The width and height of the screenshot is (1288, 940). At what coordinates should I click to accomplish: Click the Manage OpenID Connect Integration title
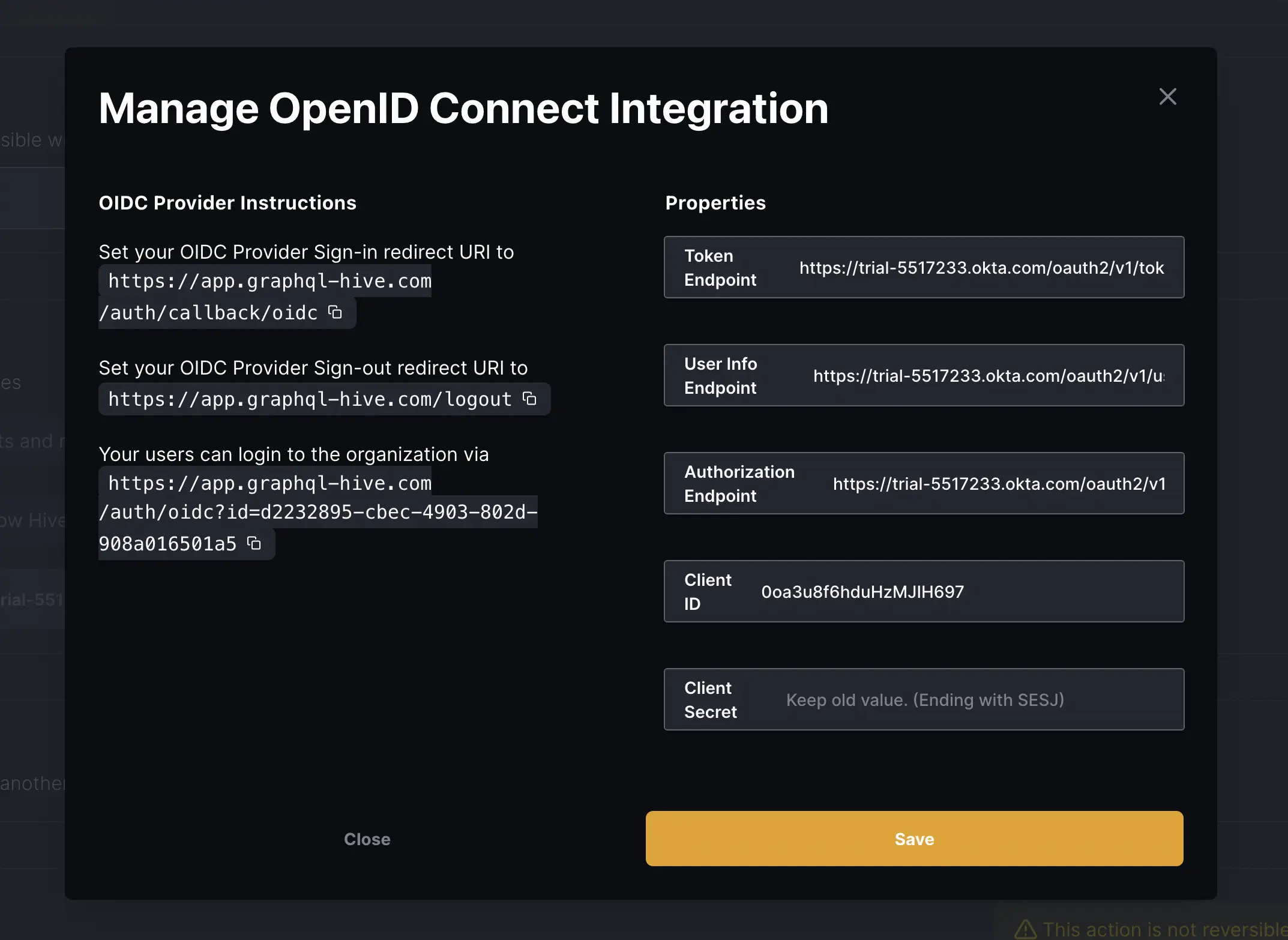tap(463, 109)
